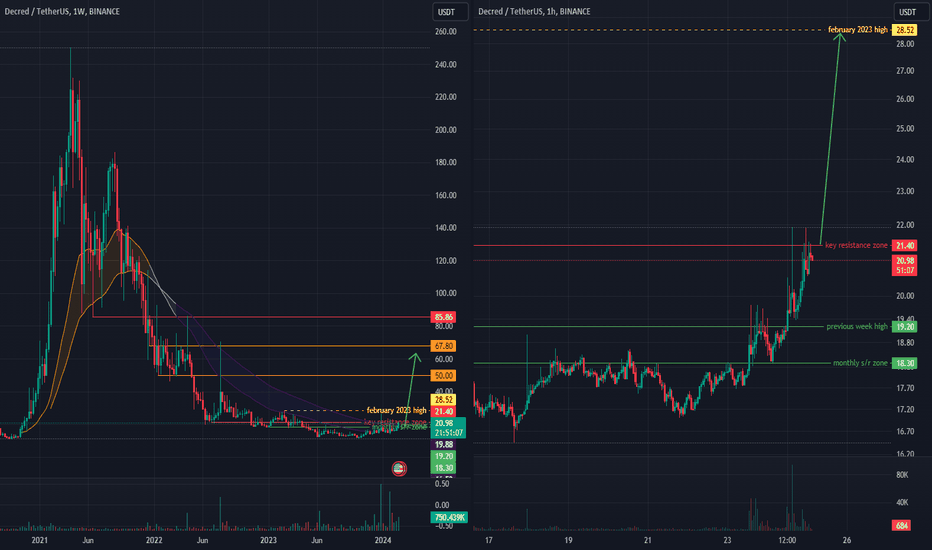Click the green 19.20 label on hourly chart
Image resolution: width=932 pixels, height=550 pixels.
[x=905, y=326]
